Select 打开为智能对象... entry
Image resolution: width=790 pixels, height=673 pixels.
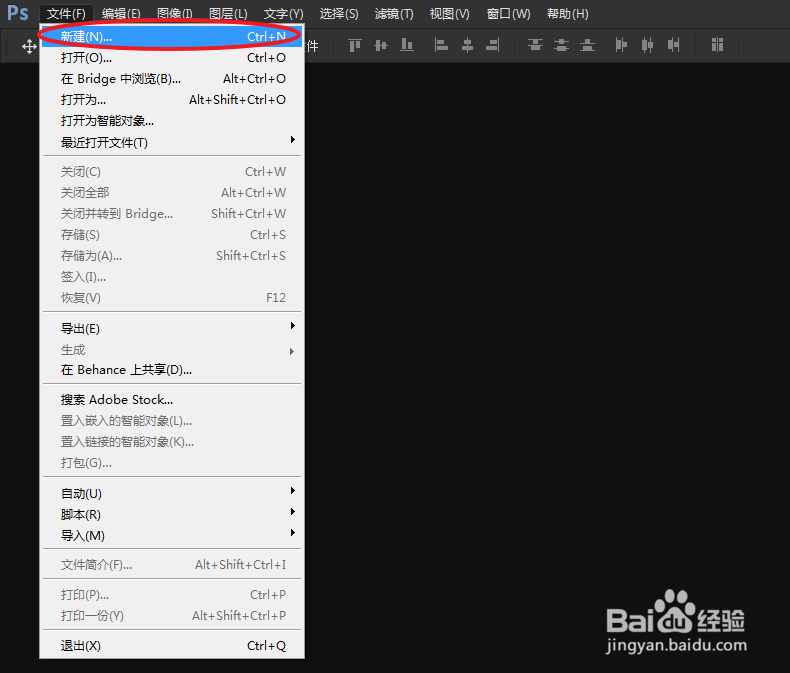point(172,121)
